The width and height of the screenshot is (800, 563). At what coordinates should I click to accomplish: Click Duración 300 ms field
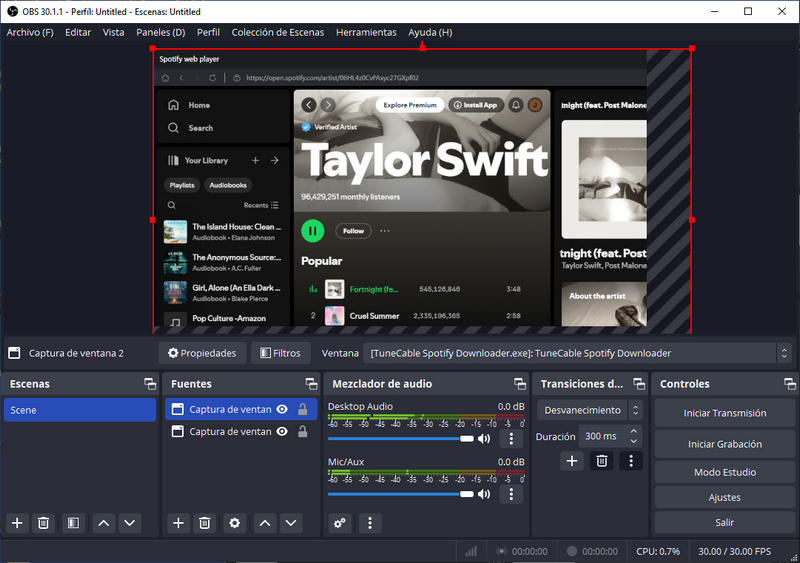click(604, 436)
